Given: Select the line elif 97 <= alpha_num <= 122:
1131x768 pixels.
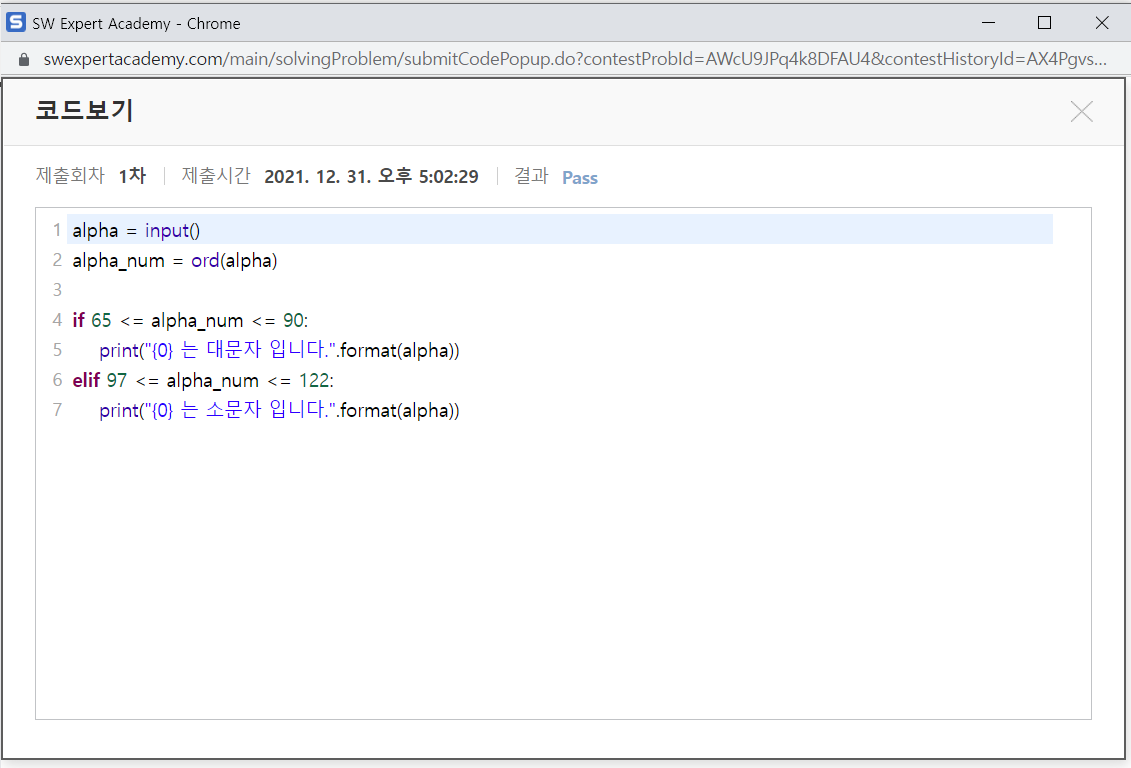Looking at the screenshot, I should pos(203,380).
